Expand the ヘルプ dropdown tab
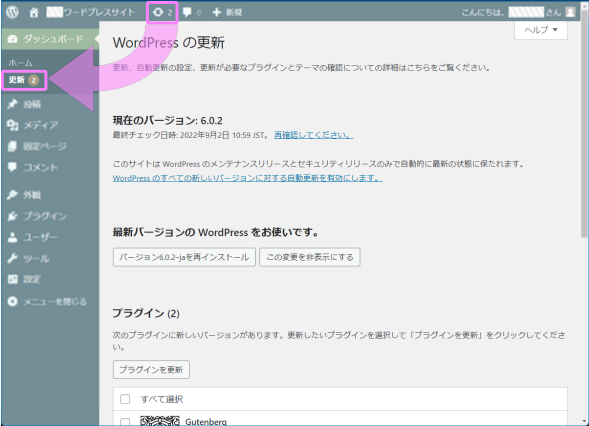 coord(541,30)
